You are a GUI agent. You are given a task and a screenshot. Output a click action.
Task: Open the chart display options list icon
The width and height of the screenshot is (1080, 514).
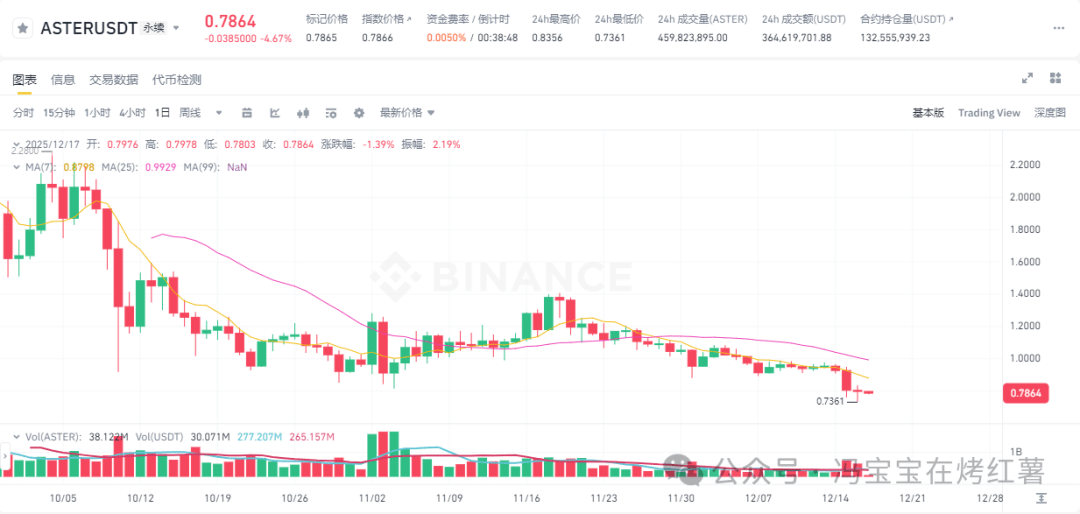click(331, 113)
